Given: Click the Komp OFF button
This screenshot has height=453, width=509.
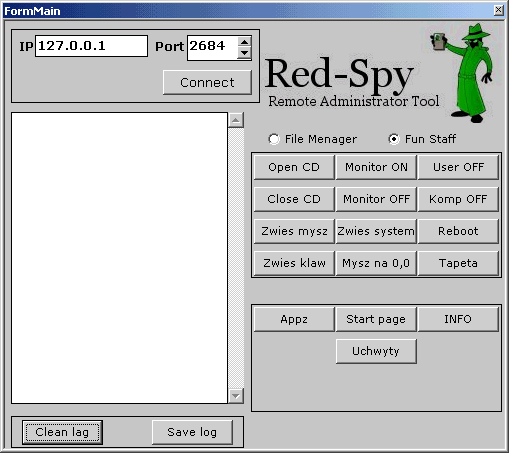Looking at the screenshot, I should click(458, 199).
